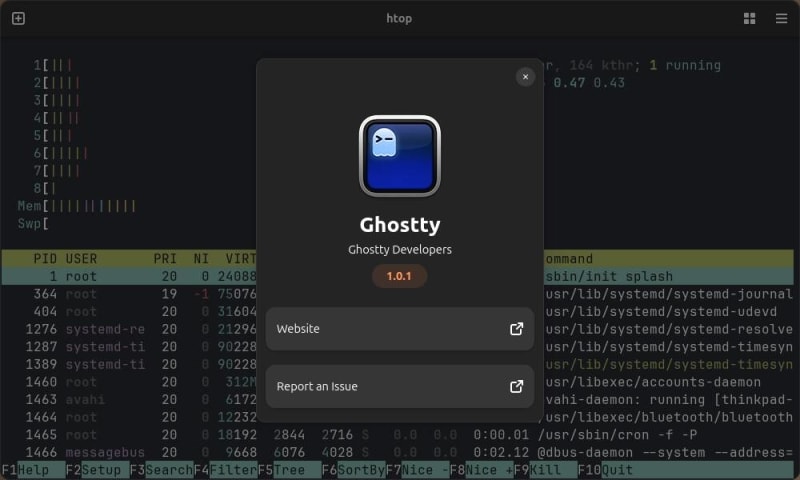Screen dimensions: 800x480
Task: Open the hamburger main menu
Action: [781, 18]
